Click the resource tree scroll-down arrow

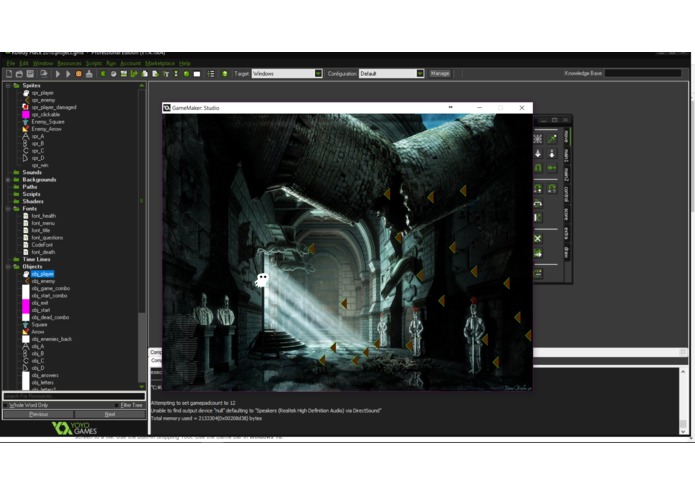(x=142, y=386)
